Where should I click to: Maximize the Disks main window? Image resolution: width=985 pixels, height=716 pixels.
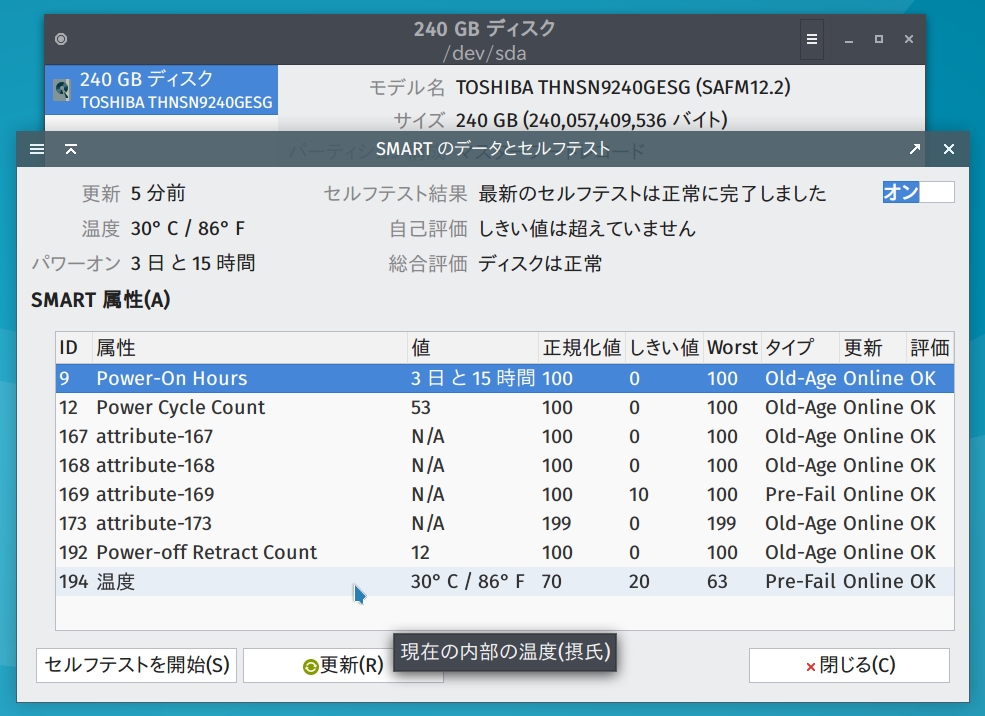[x=879, y=39]
